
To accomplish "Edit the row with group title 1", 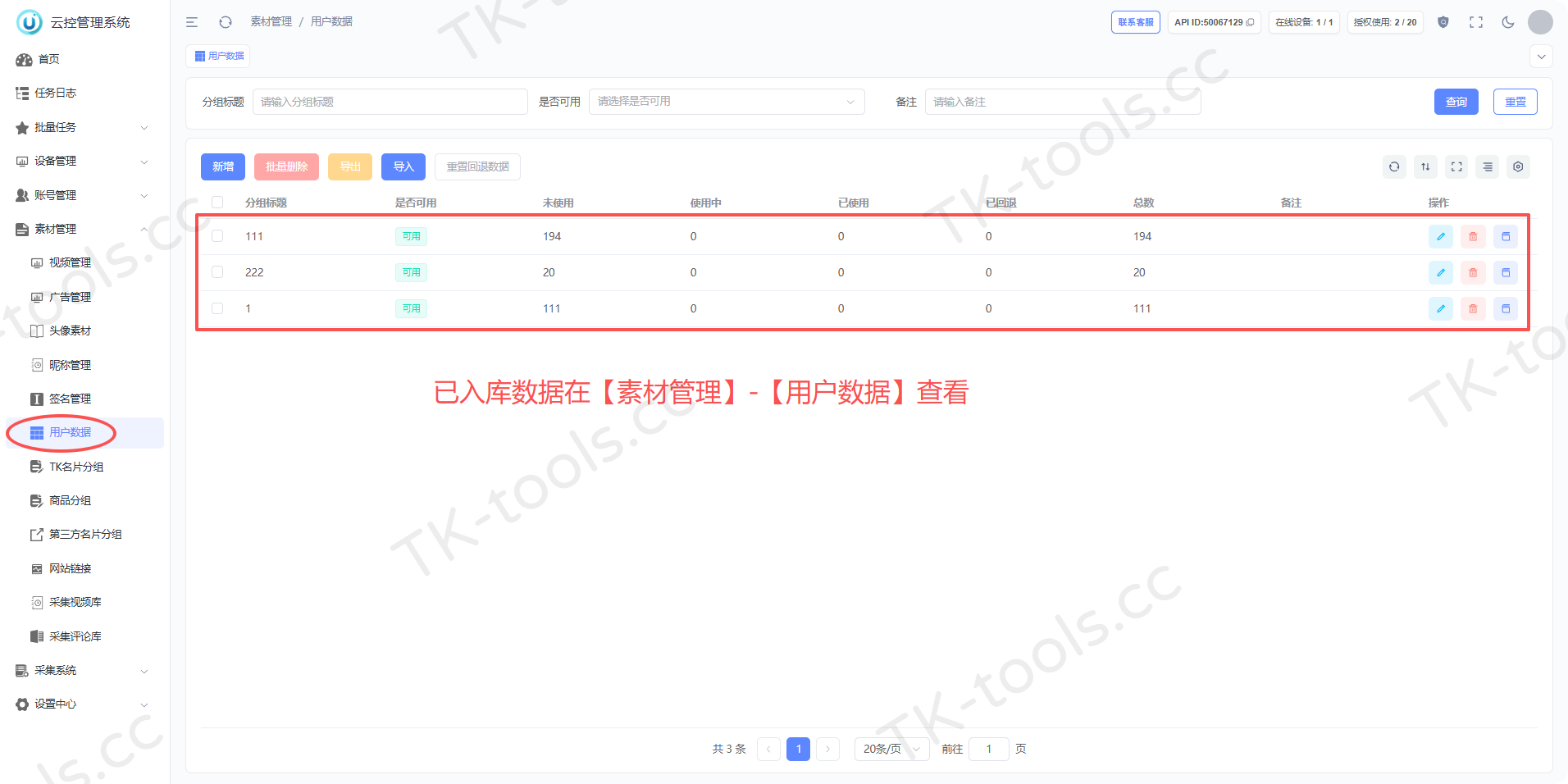I will pos(1441,308).
